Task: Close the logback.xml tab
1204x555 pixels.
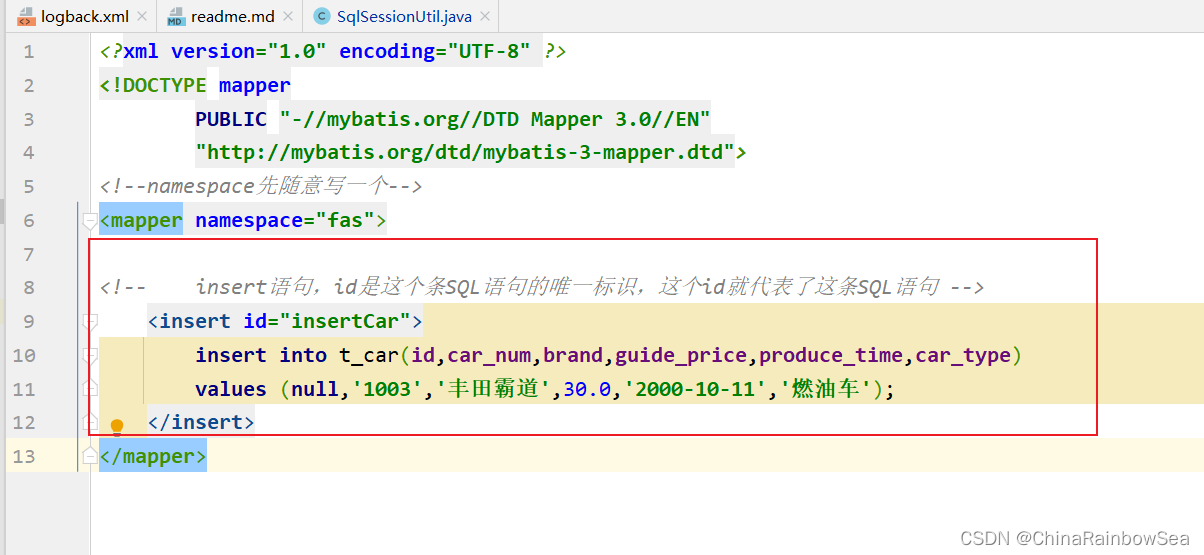Action: pyautogui.click(x=142, y=17)
